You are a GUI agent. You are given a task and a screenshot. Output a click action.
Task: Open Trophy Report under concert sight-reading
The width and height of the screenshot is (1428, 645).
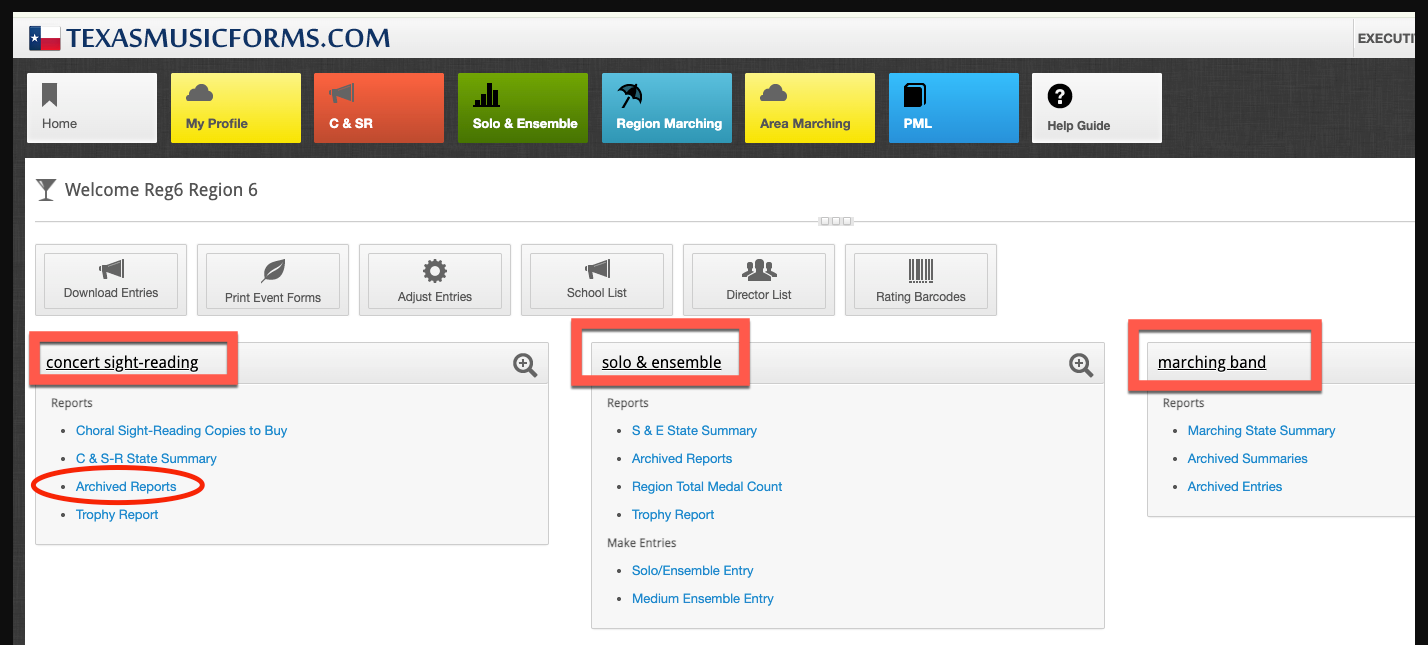pyautogui.click(x=117, y=515)
